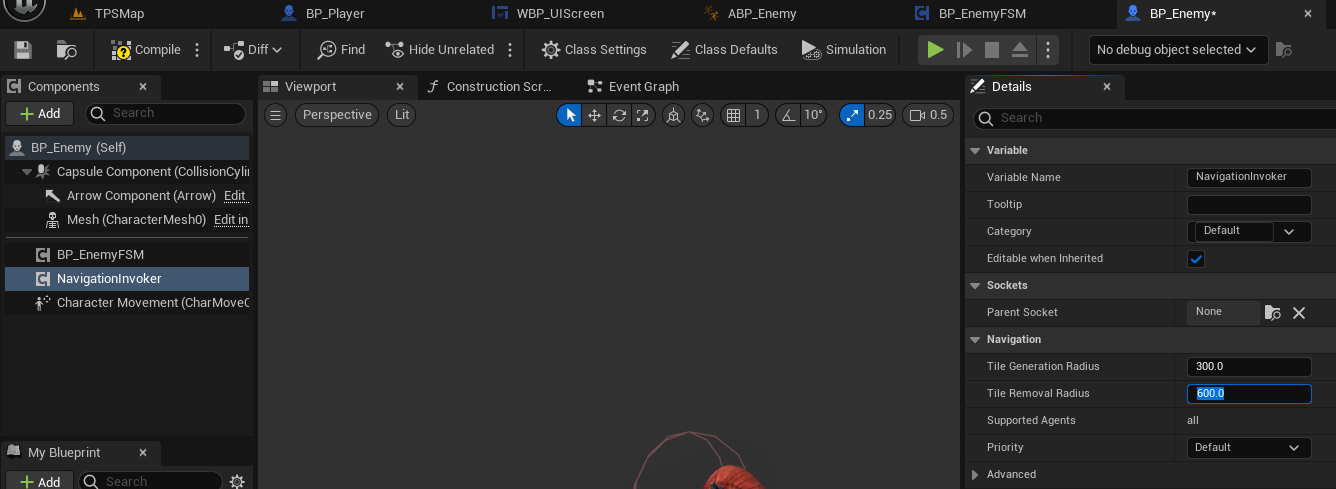This screenshot has width=1336, height=489.
Task: Toggle Editable when Inherited checkbox
Action: 1196,259
